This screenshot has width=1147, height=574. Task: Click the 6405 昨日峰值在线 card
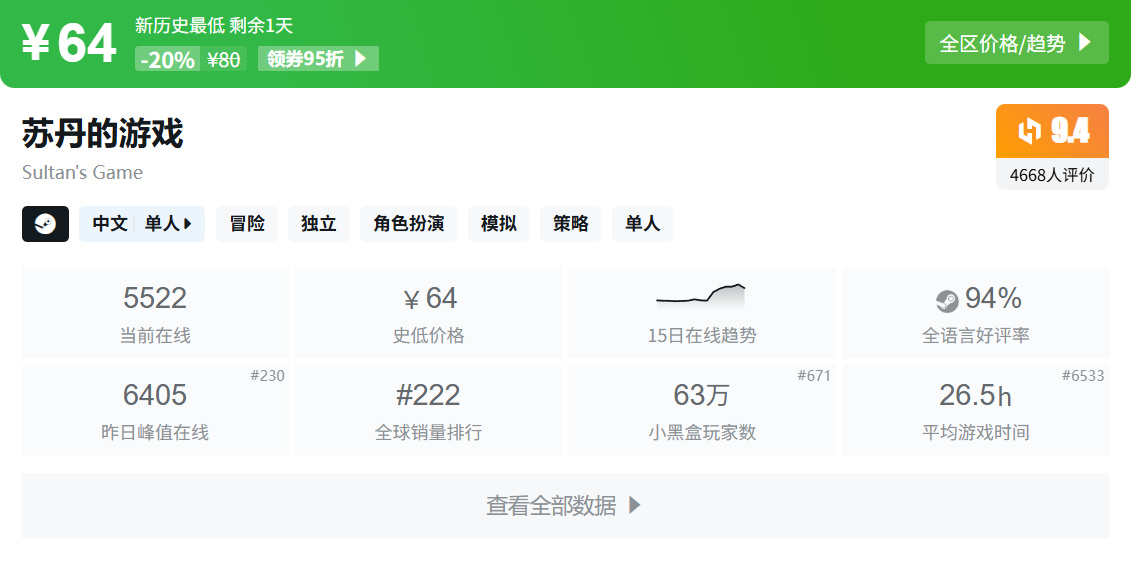click(155, 410)
